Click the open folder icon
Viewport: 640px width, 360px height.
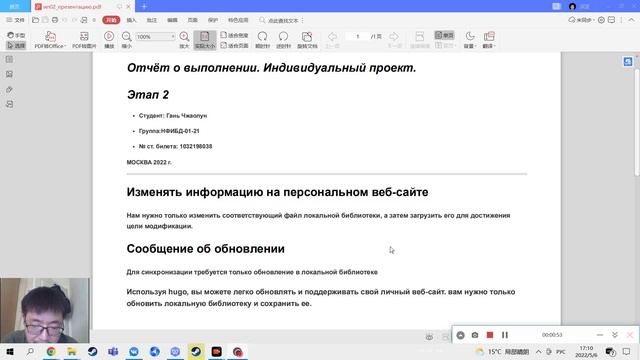pos(36,20)
